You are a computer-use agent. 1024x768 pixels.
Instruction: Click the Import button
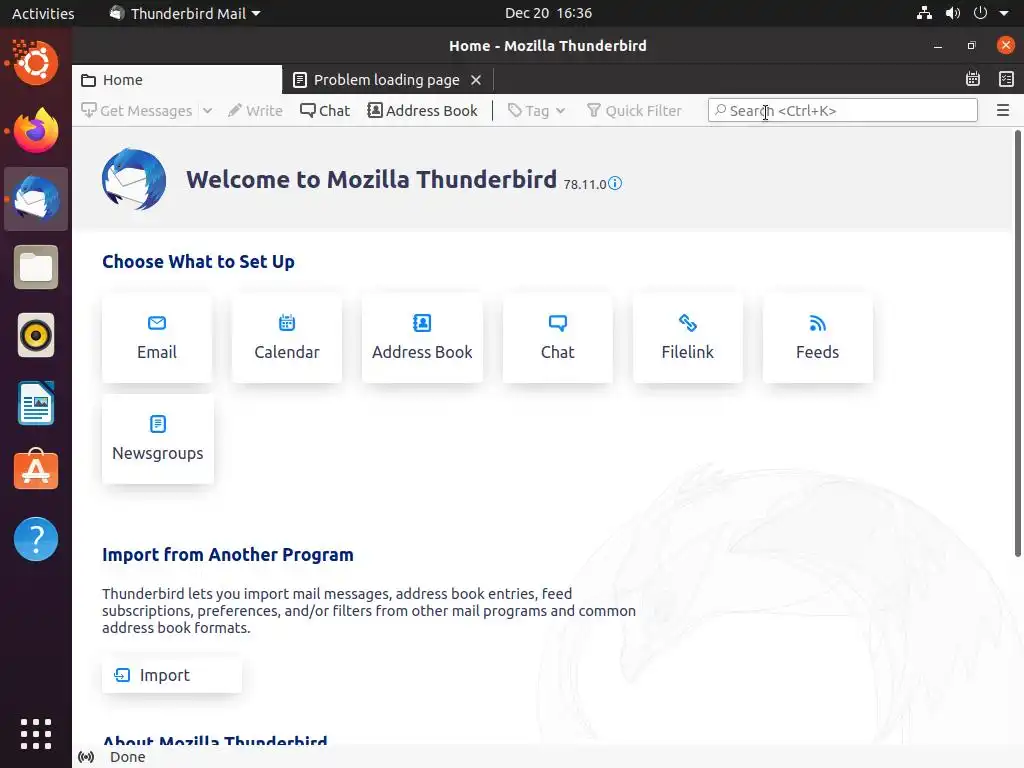pos(172,675)
